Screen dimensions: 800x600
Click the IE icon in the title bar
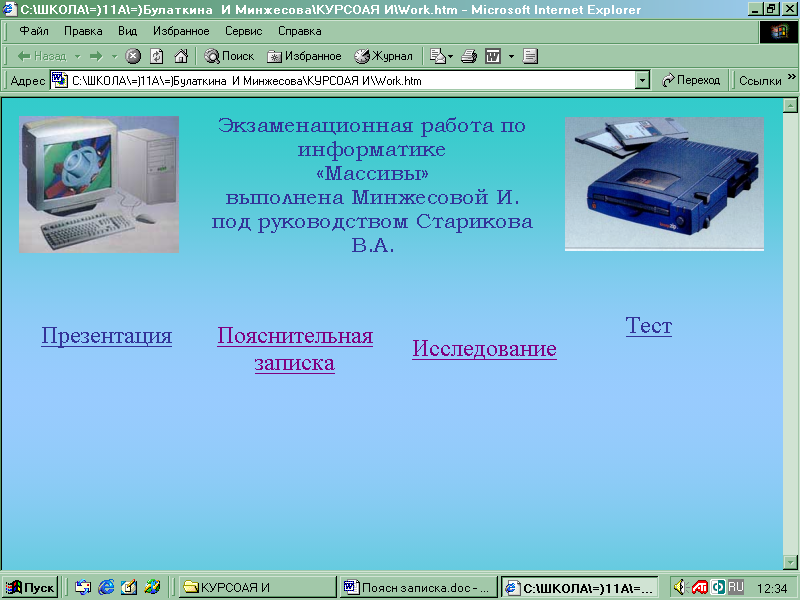click(x=10, y=9)
